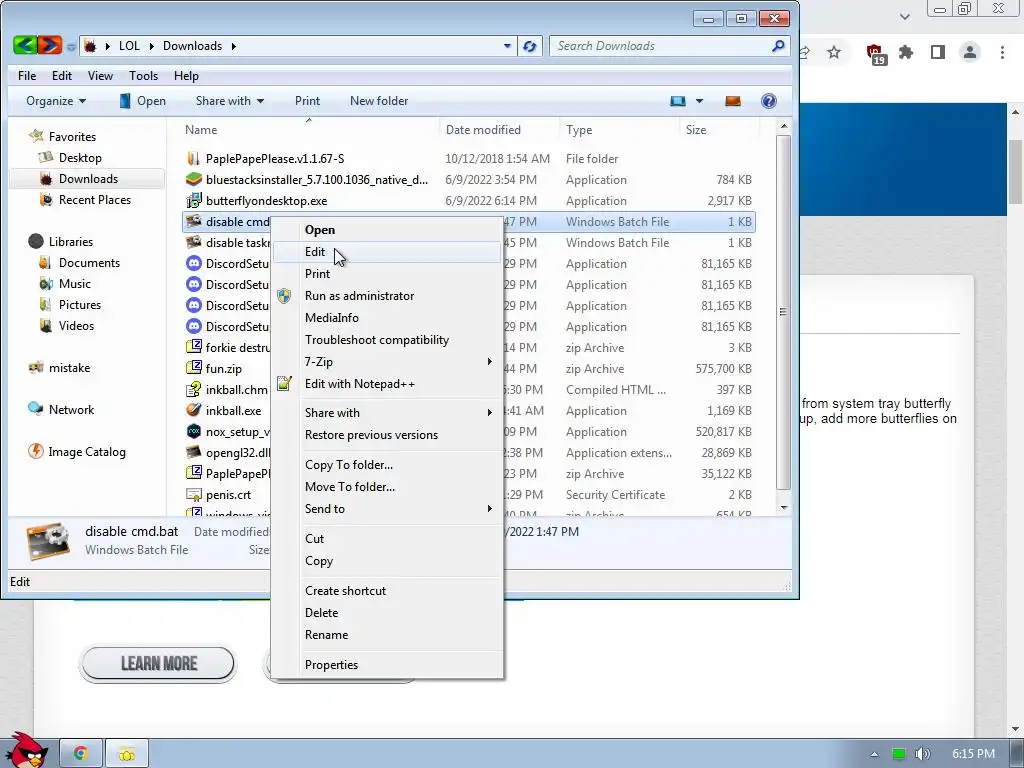
Task: Click the butterflyondesktop.exe file icon
Action: (194, 200)
